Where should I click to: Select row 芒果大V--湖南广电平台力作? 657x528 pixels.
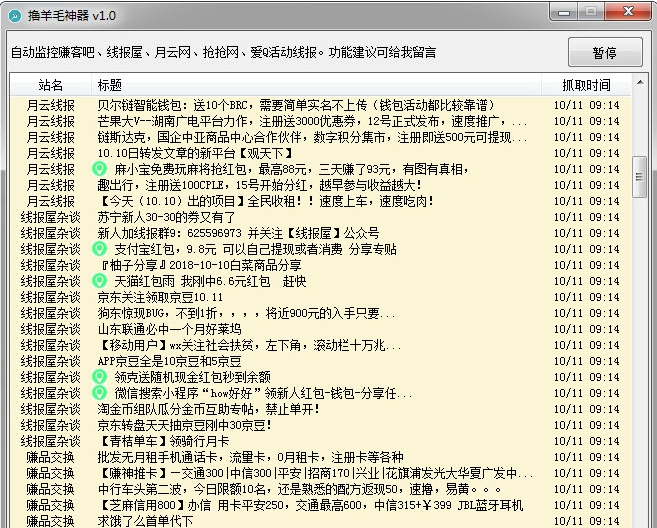321,121
